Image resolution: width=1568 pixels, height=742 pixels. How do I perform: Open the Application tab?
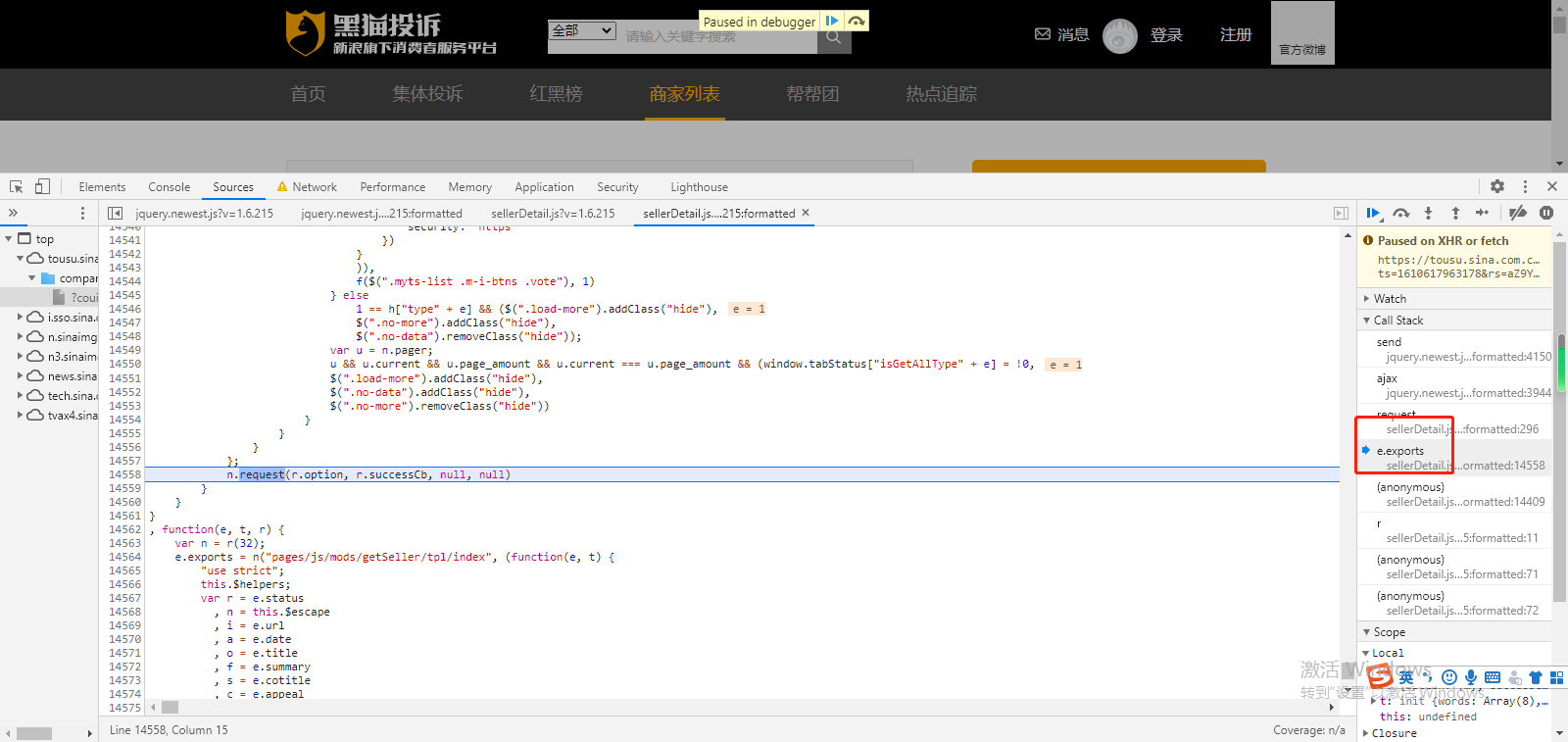click(544, 187)
